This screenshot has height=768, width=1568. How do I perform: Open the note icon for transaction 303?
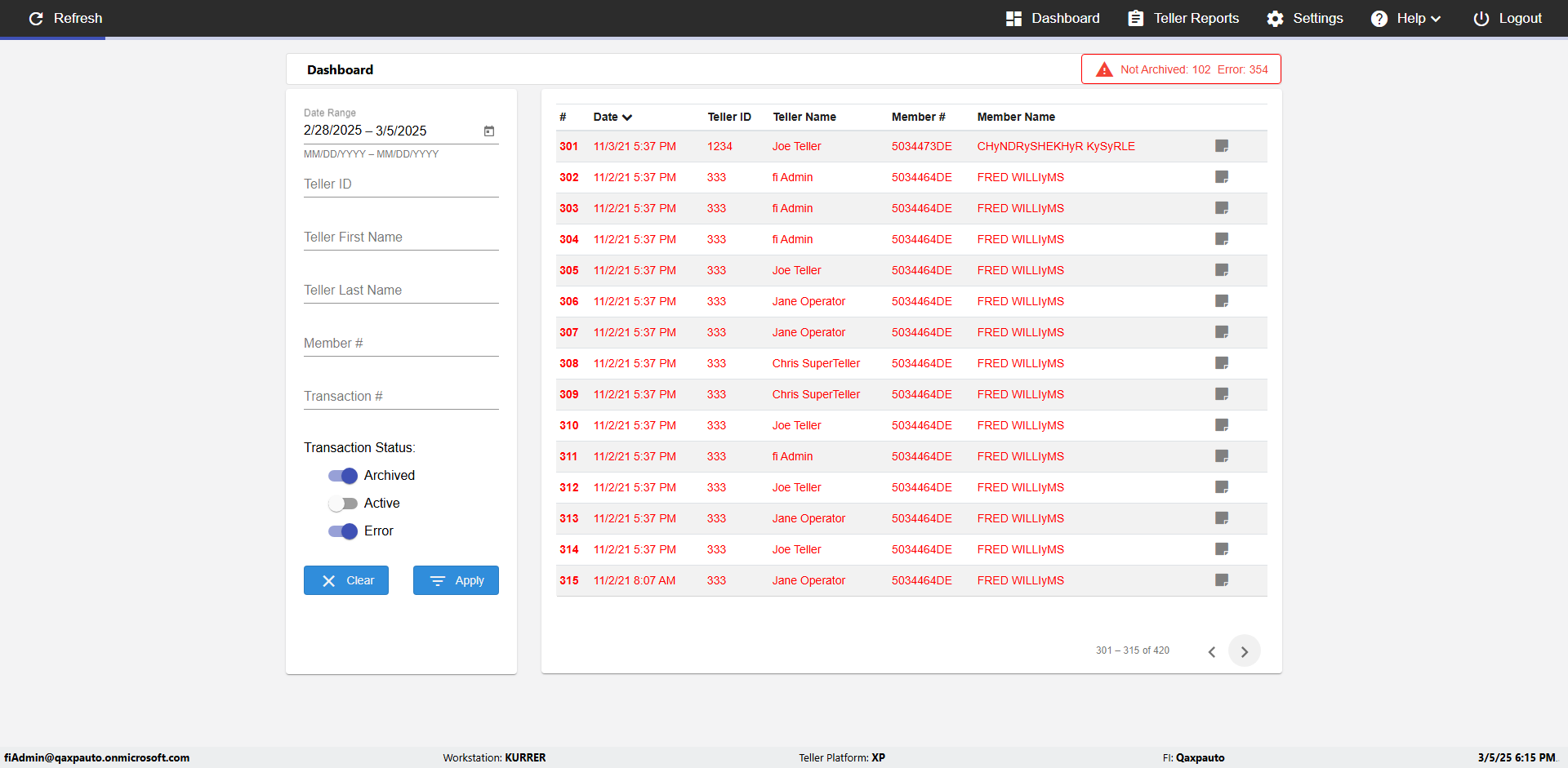pyautogui.click(x=1222, y=208)
